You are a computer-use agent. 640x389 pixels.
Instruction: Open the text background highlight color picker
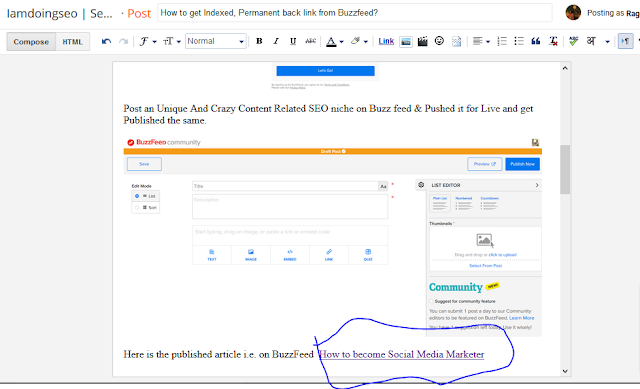(x=359, y=41)
